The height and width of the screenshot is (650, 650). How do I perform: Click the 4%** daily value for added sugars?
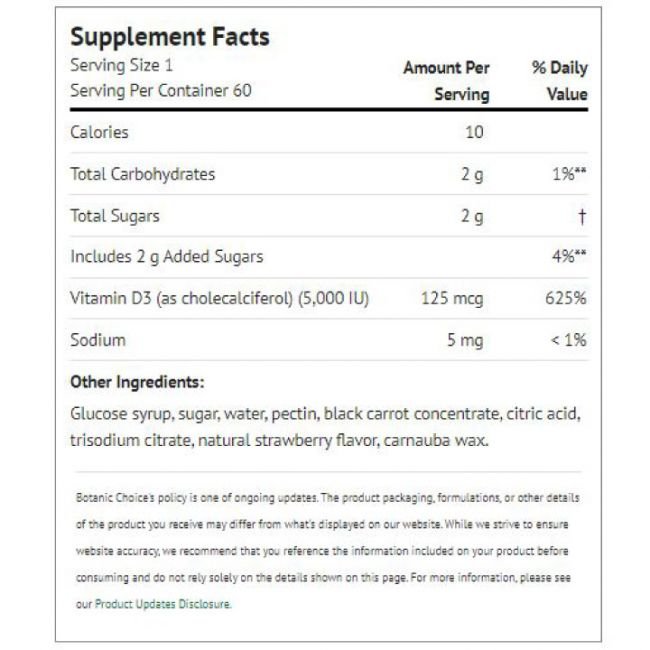pos(566,257)
